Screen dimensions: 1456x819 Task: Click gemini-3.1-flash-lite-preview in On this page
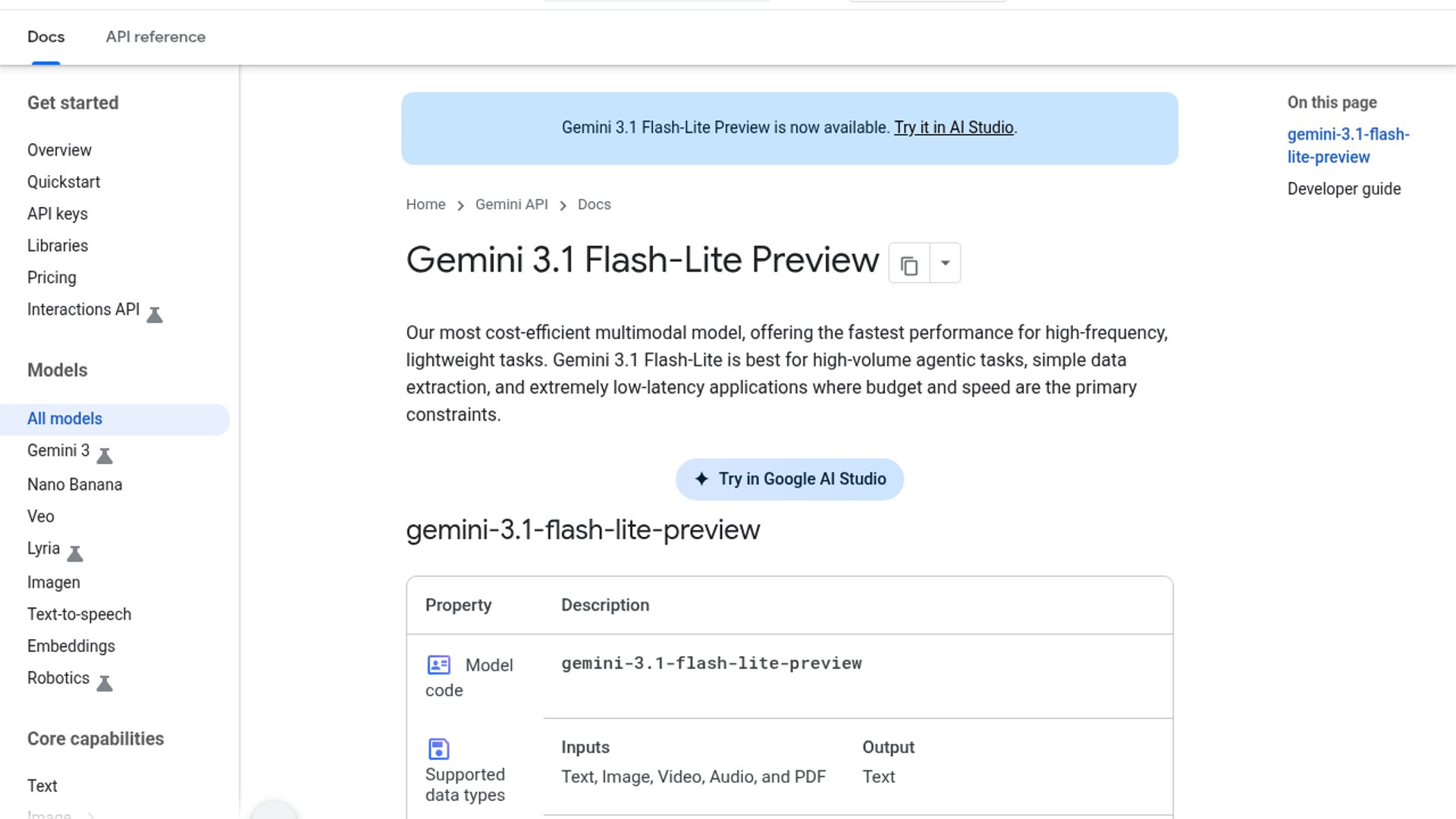1348,146
